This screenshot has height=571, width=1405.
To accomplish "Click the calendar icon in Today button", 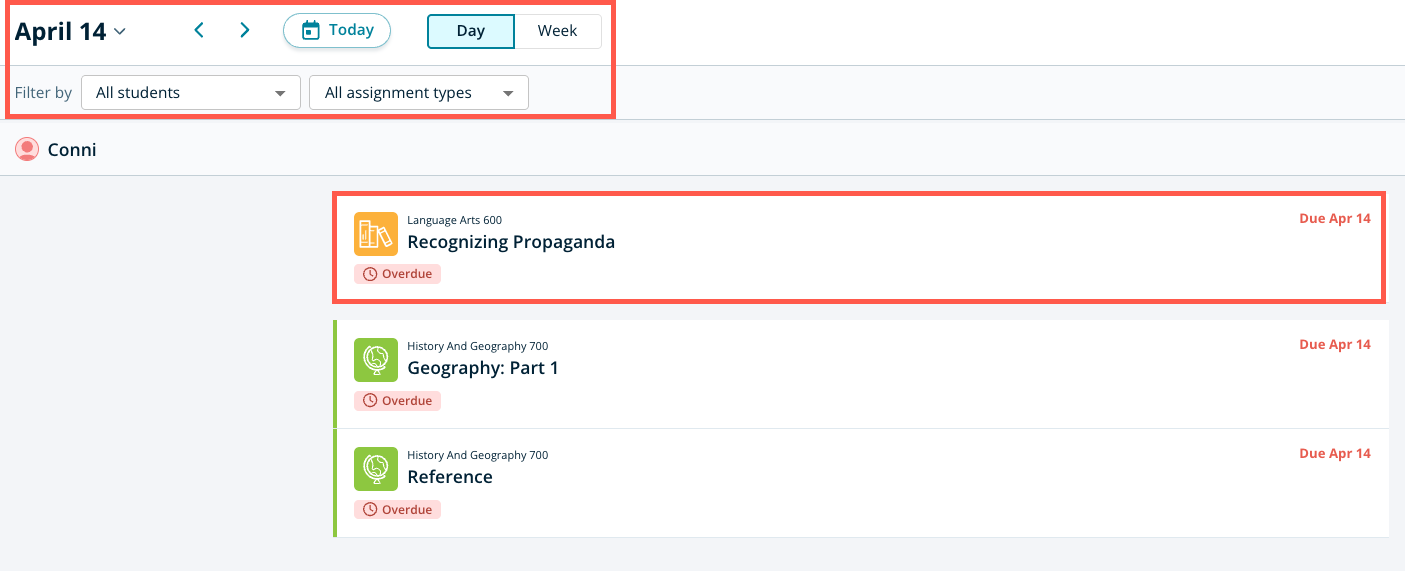I will (x=311, y=30).
